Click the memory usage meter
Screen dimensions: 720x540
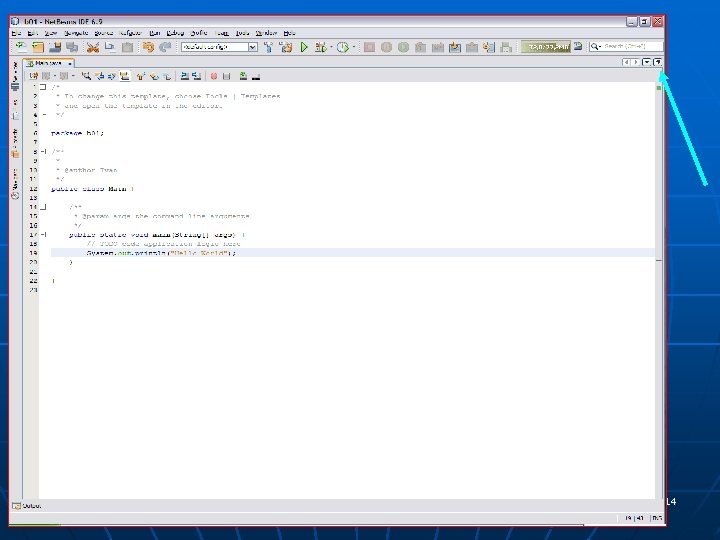point(545,47)
